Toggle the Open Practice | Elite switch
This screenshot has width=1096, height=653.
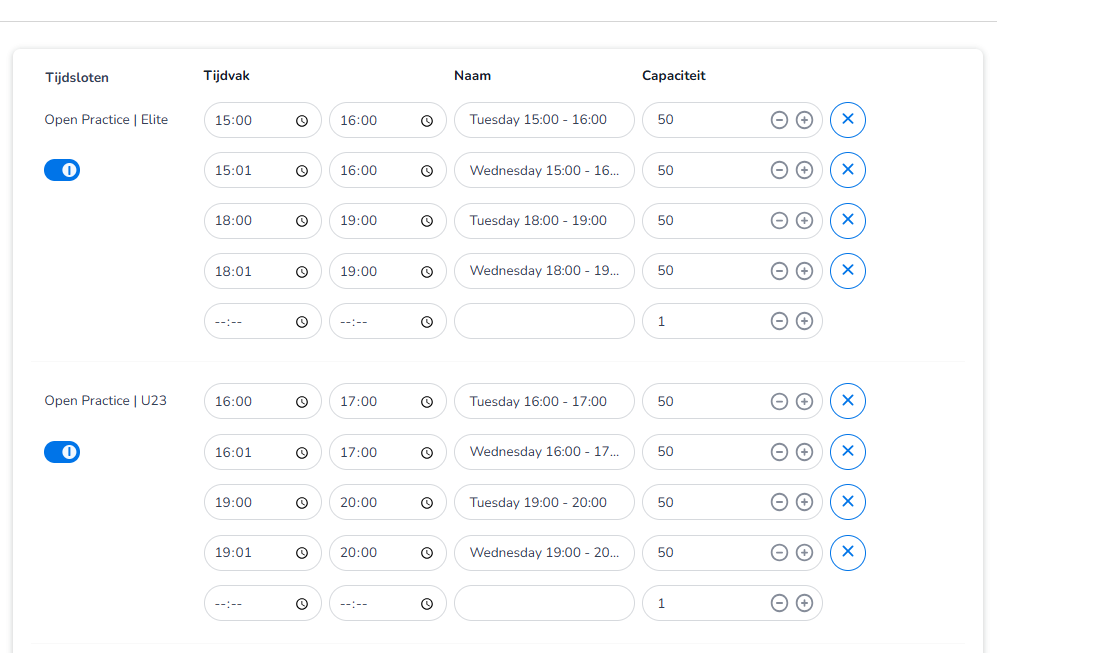click(x=62, y=171)
